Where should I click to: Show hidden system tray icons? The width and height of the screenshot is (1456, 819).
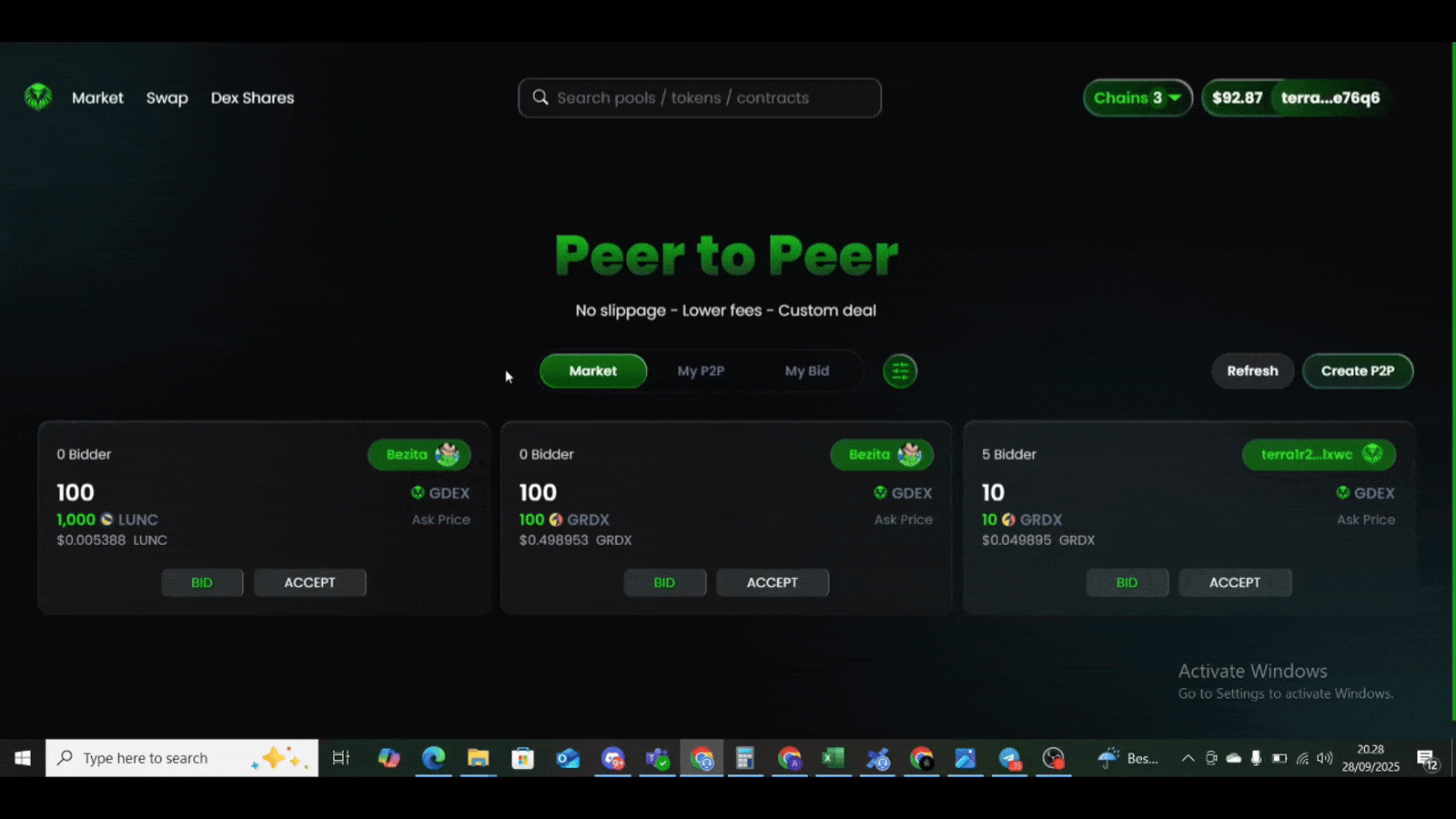pos(1188,758)
